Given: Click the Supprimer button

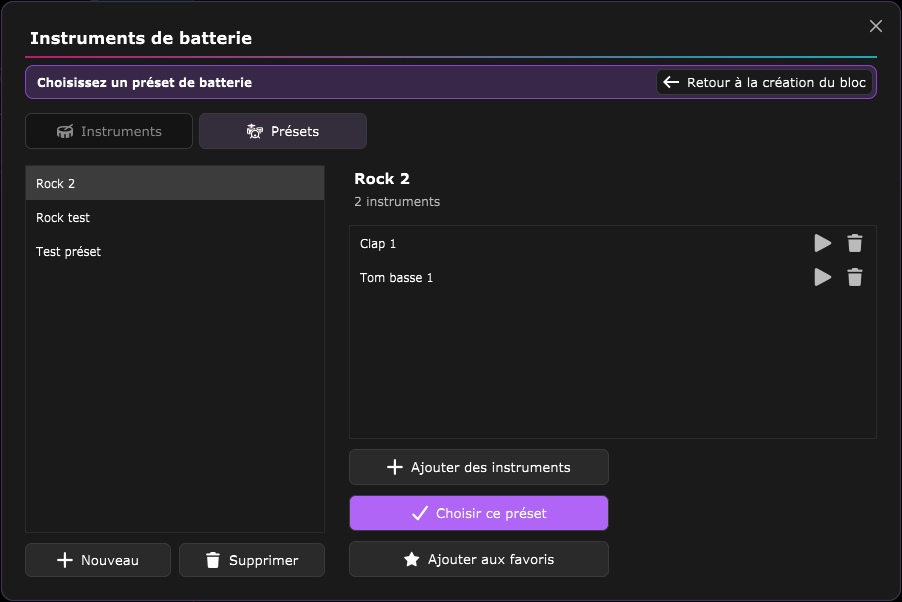Looking at the screenshot, I should click(252, 560).
